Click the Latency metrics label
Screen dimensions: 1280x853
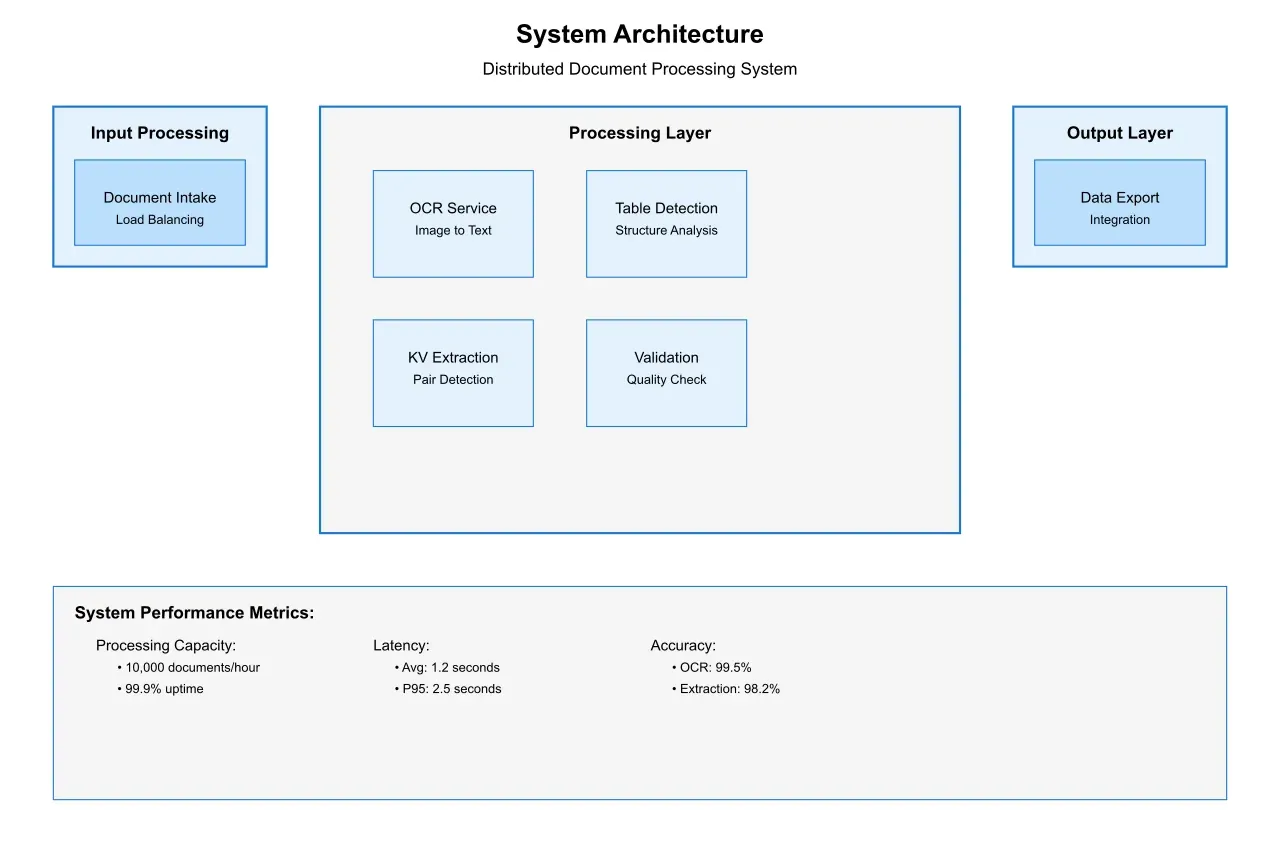coord(401,645)
